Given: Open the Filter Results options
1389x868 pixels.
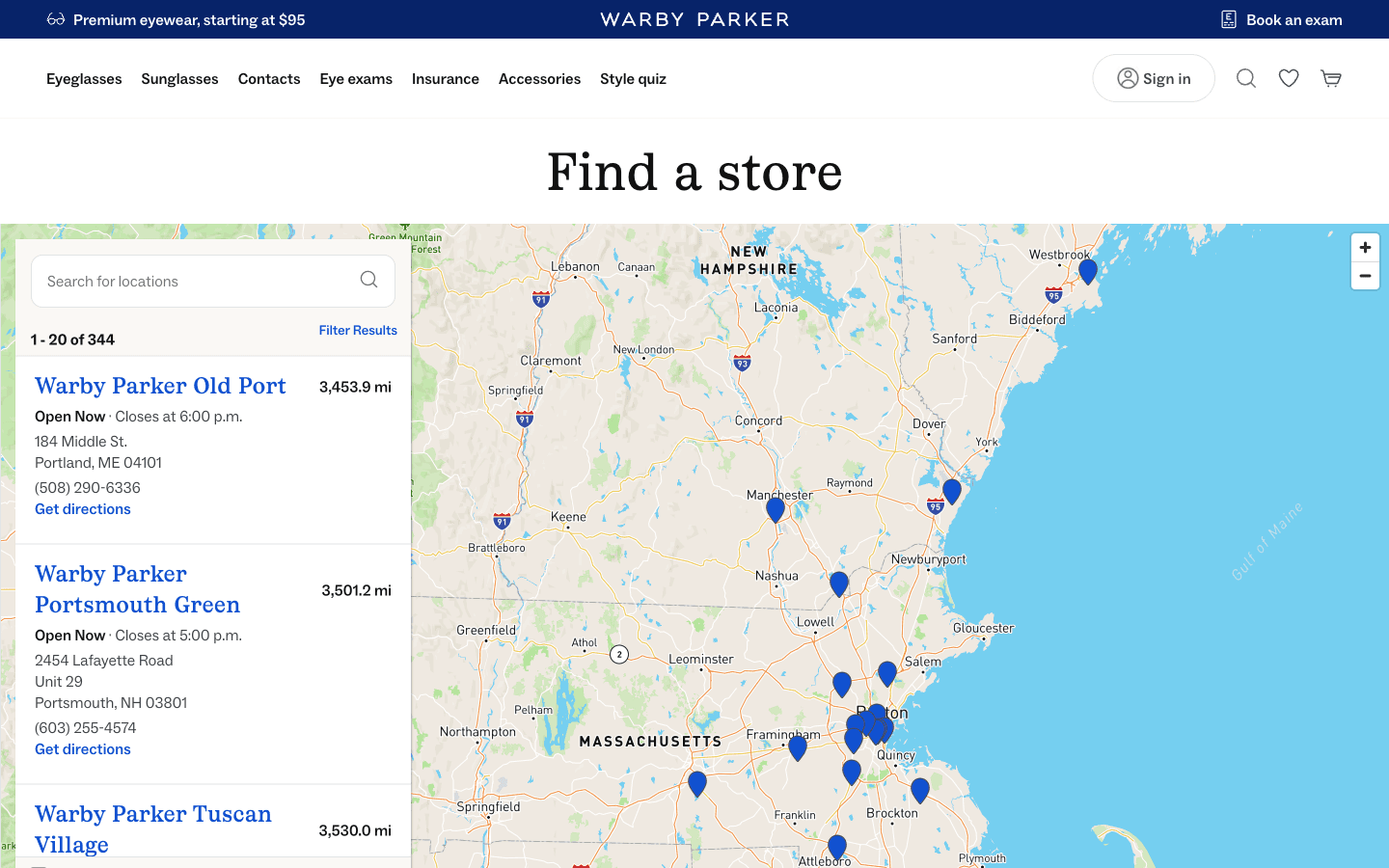Looking at the screenshot, I should [x=358, y=330].
